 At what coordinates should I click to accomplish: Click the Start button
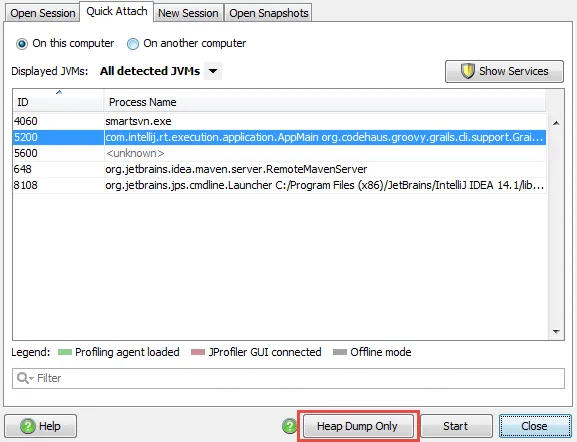pos(456,426)
